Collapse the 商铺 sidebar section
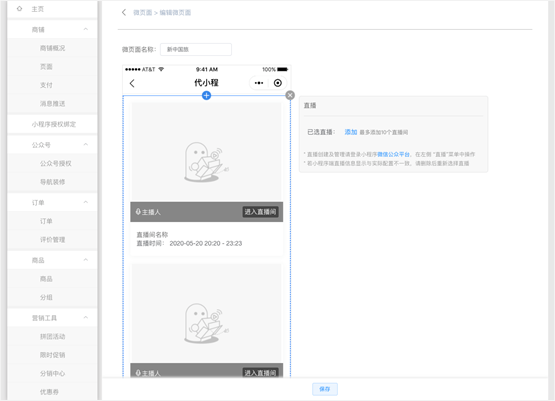The height and width of the screenshot is (401, 555). (x=86, y=29)
